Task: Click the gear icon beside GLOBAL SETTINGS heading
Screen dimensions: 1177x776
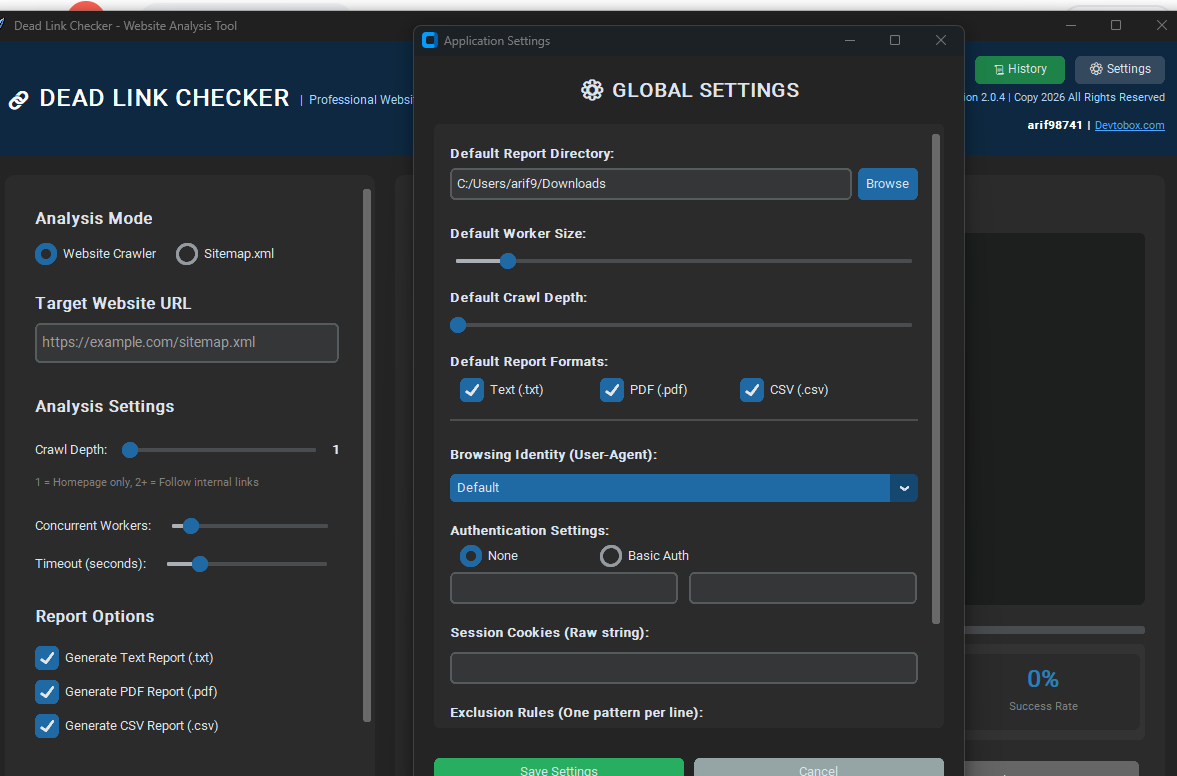Action: point(592,90)
